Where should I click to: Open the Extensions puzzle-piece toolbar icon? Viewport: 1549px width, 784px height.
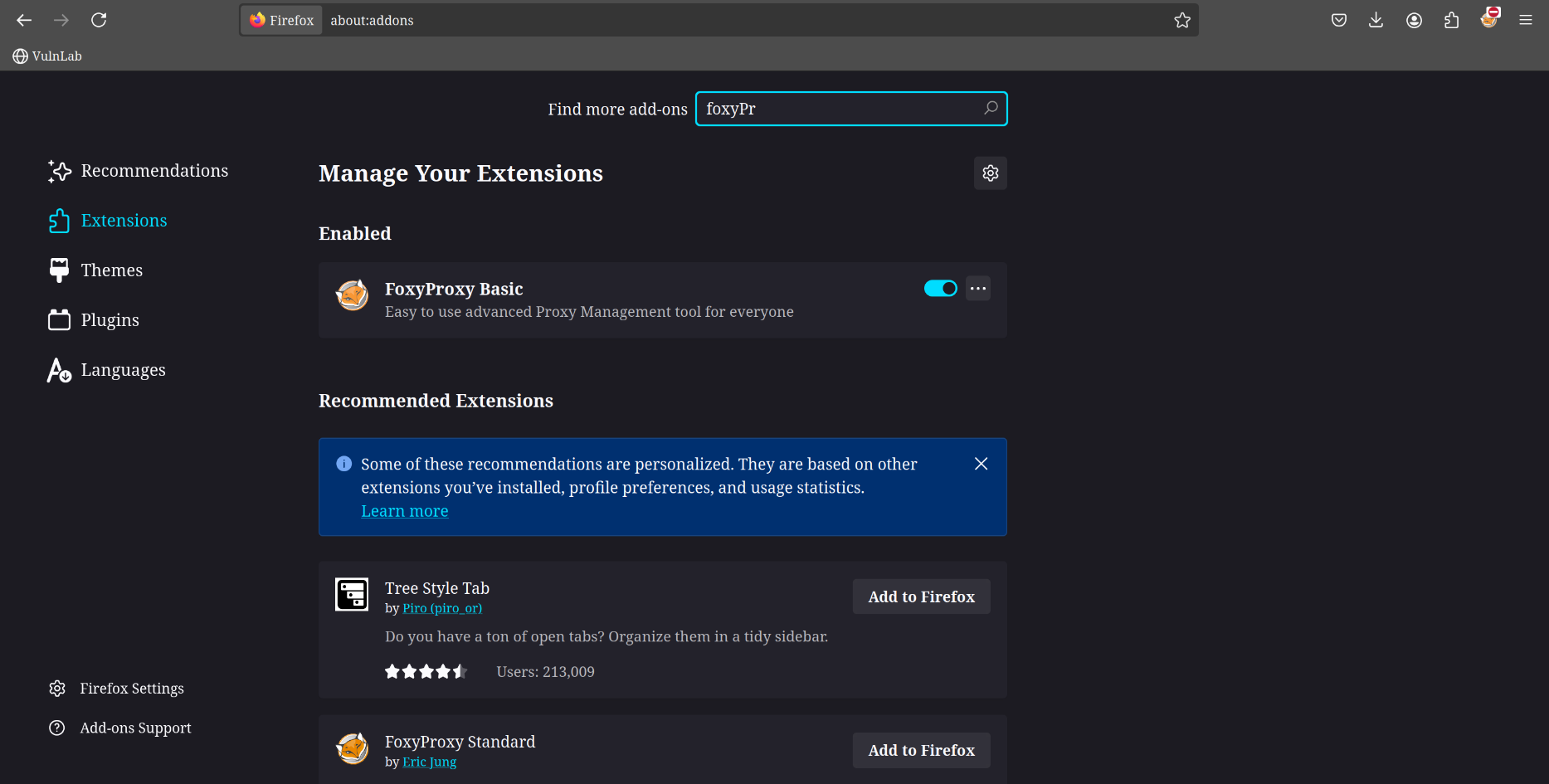[x=1451, y=20]
